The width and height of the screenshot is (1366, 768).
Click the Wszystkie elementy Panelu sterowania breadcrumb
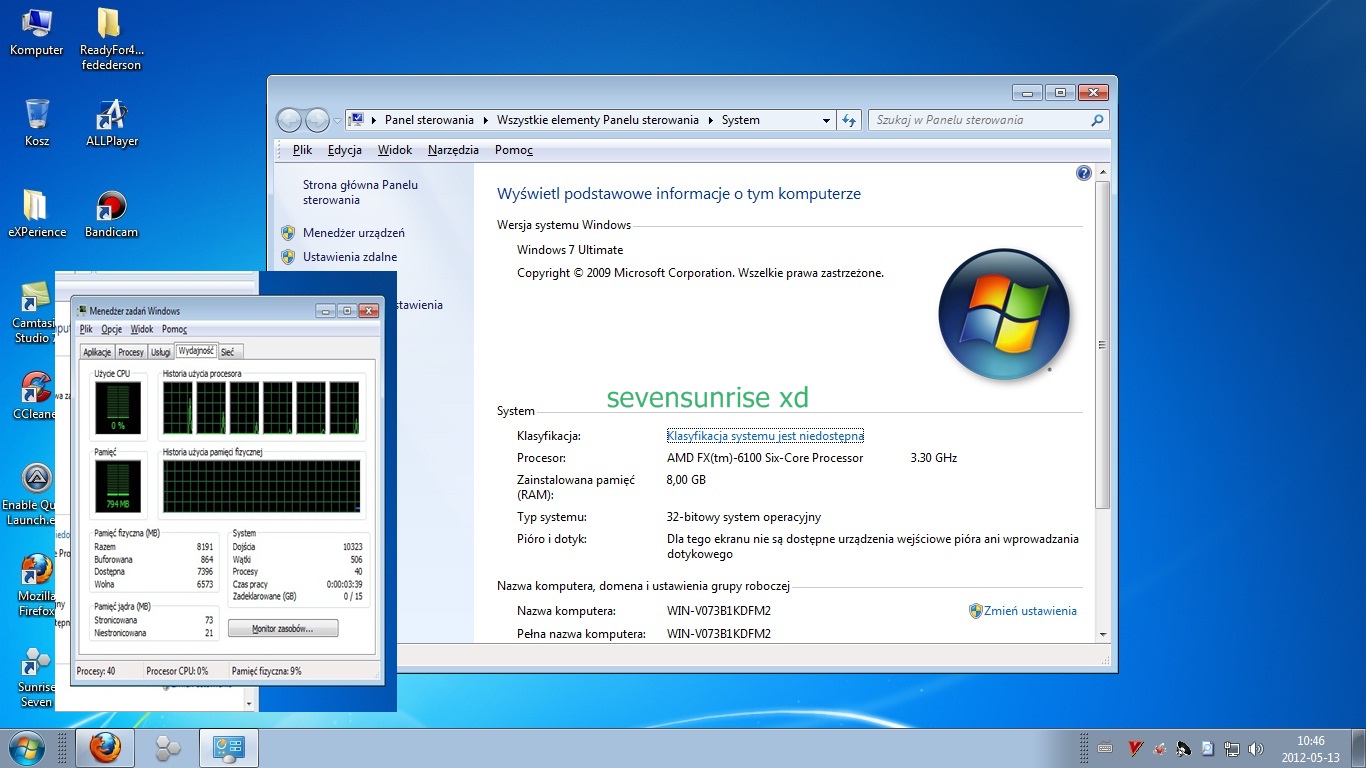[x=598, y=120]
